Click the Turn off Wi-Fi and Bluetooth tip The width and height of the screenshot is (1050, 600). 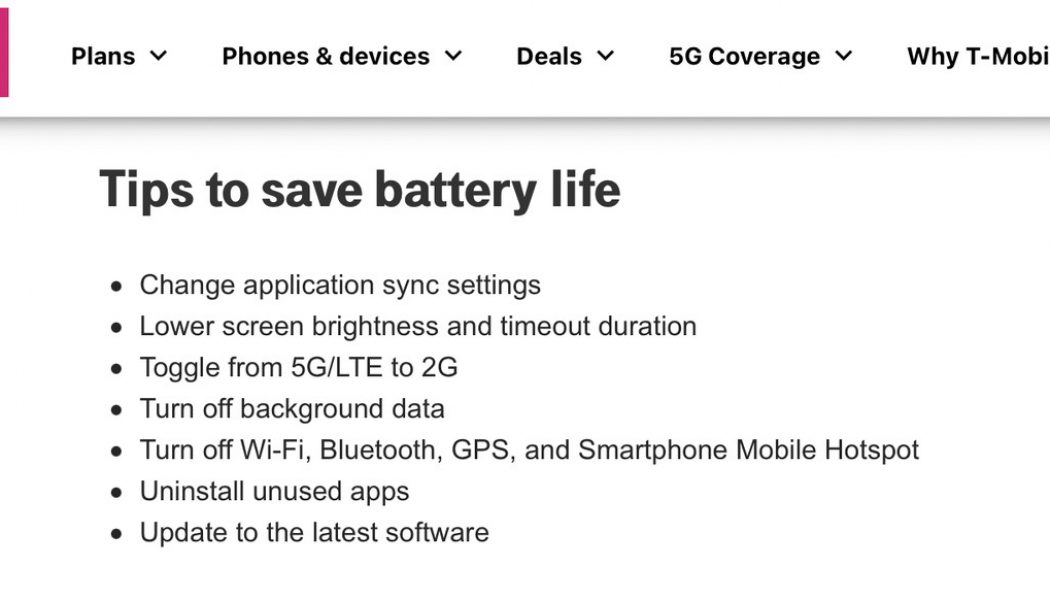[x=529, y=450]
